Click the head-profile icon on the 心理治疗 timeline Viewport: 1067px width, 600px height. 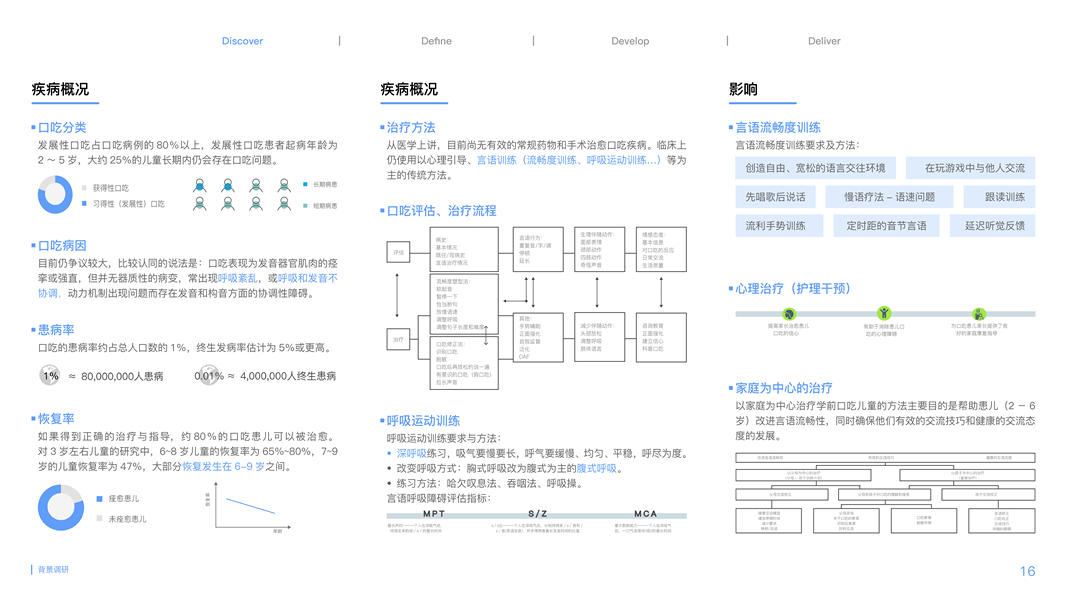click(789, 314)
